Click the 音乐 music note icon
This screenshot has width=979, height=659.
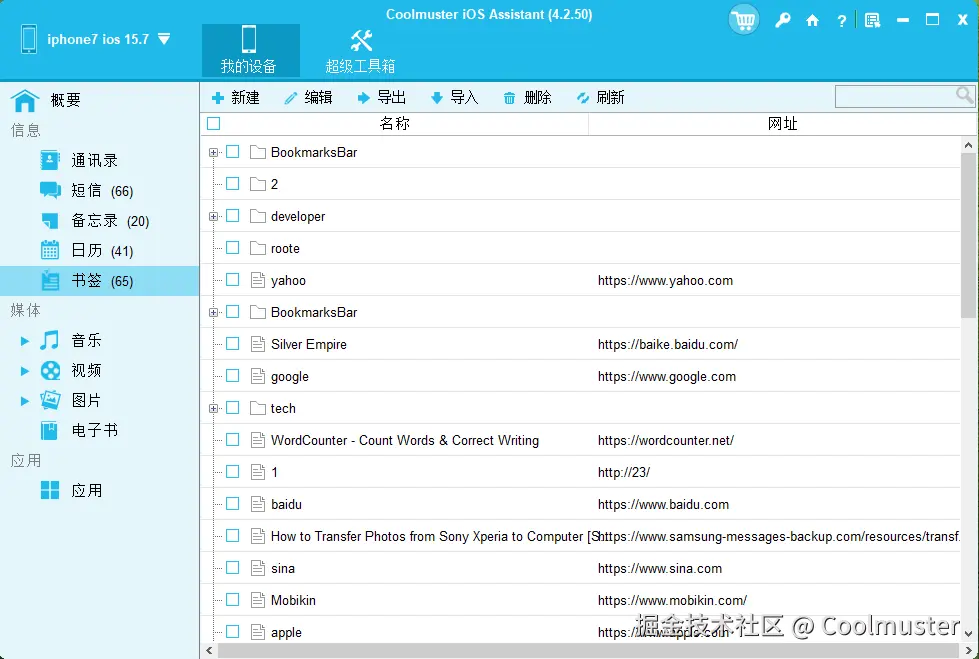(50, 340)
